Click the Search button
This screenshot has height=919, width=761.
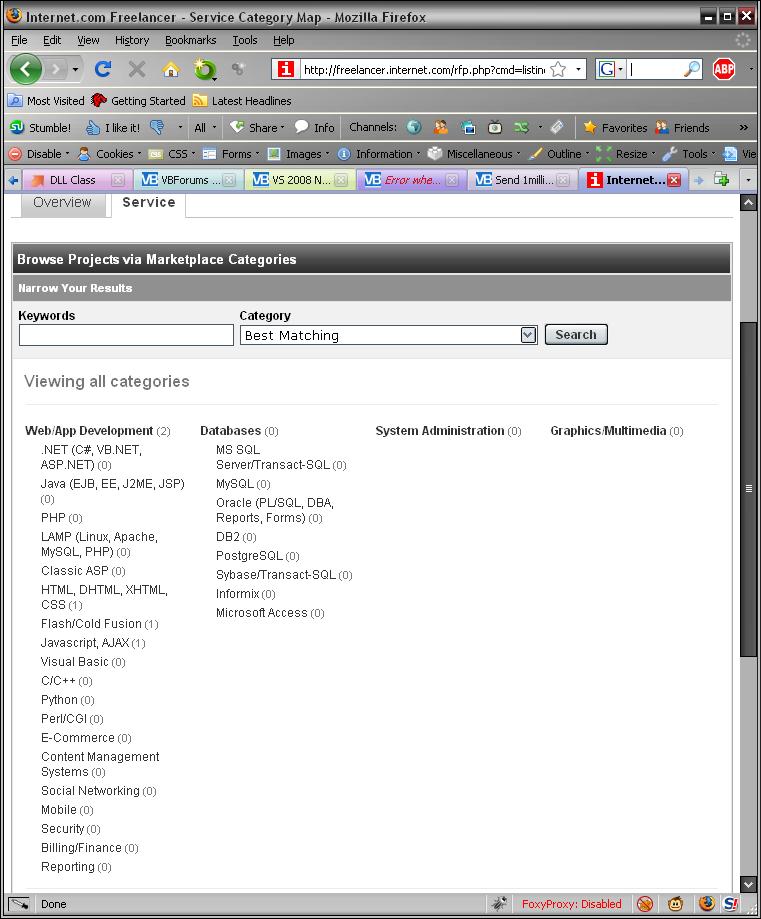[576, 335]
